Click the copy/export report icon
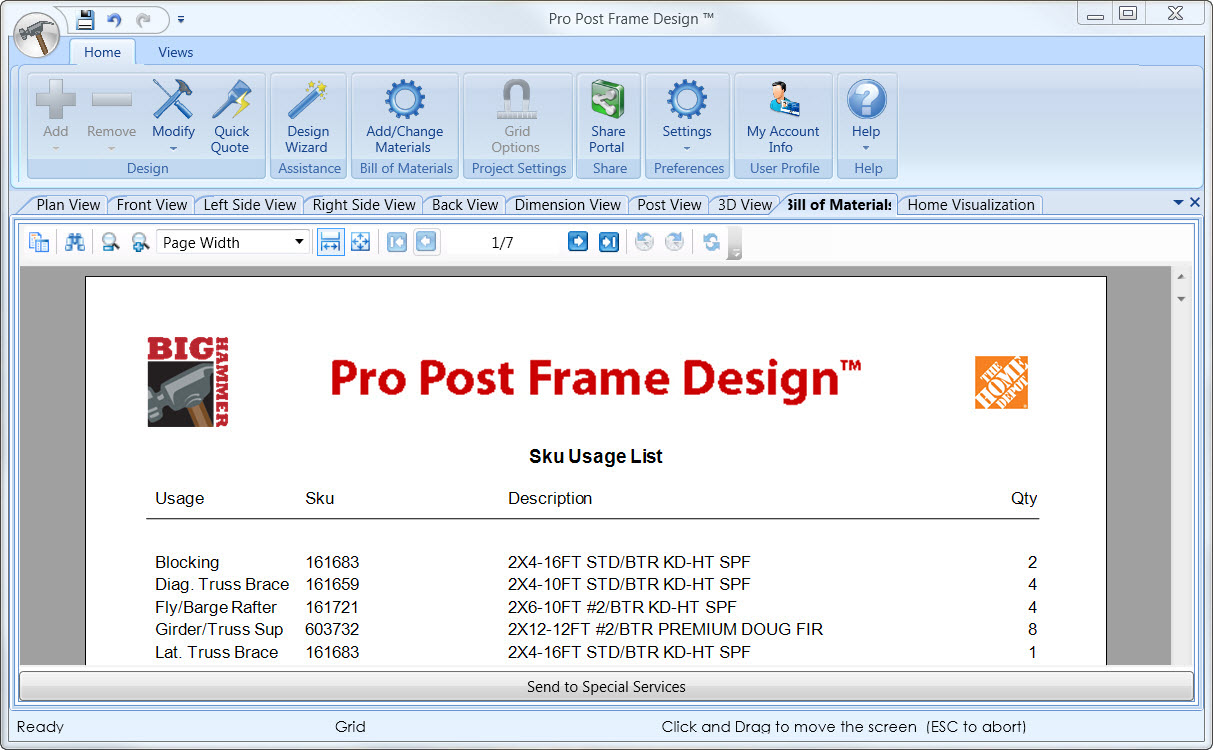The height and width of the screenshot is (750, 1213). (x=39, y=242)
